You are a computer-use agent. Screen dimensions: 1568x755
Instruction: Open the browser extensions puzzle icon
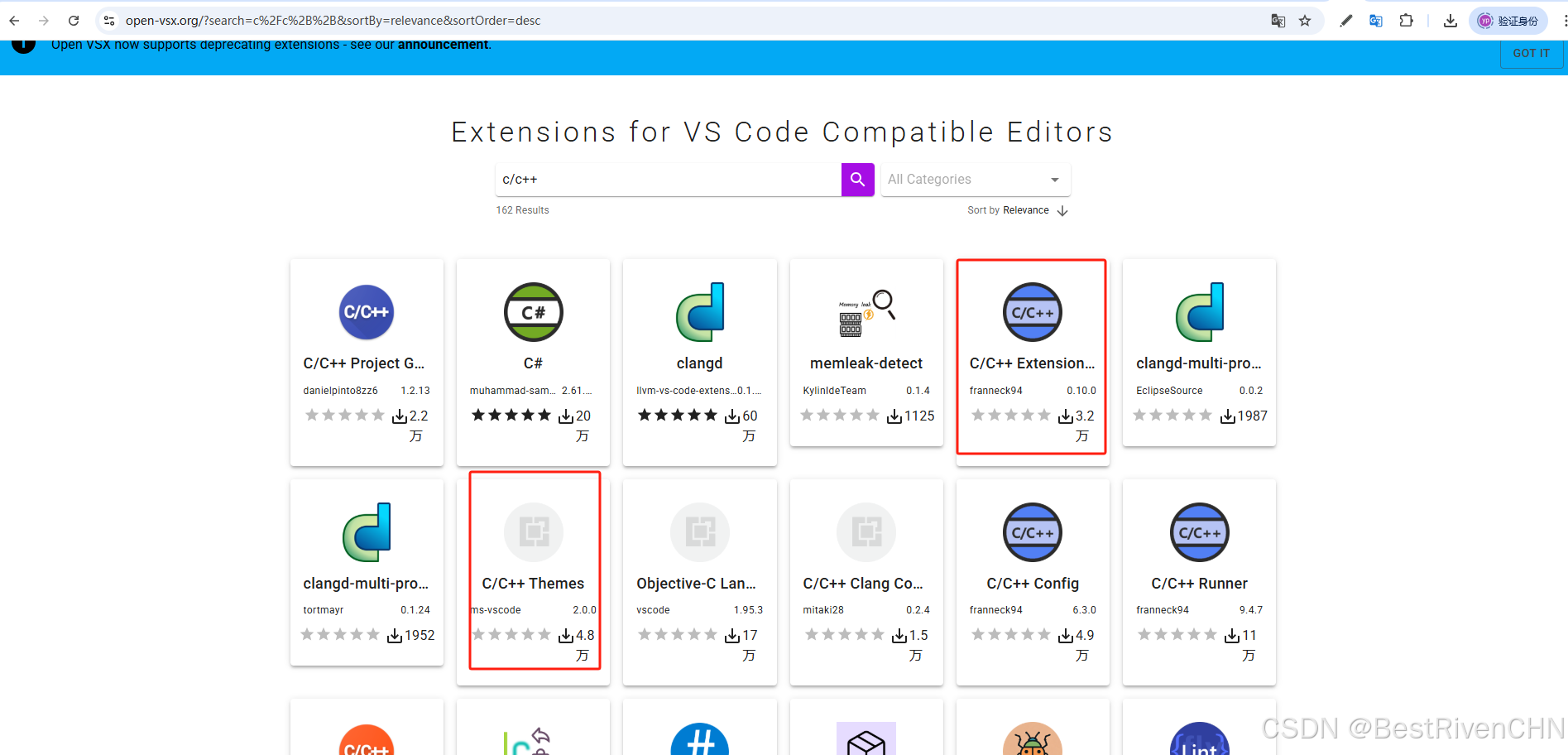point(1406,21)
